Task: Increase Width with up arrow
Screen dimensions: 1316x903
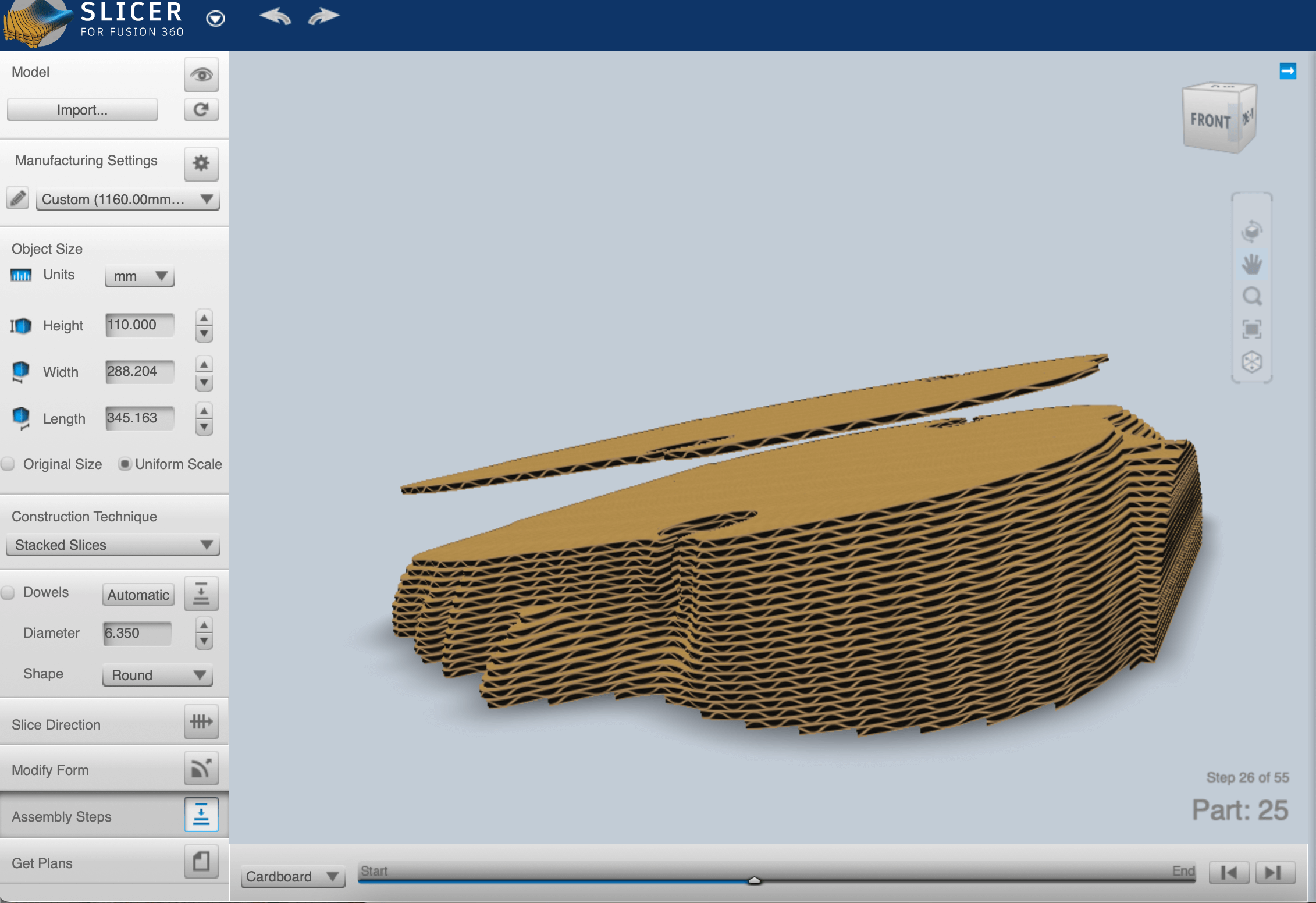Action: (204, 364)
